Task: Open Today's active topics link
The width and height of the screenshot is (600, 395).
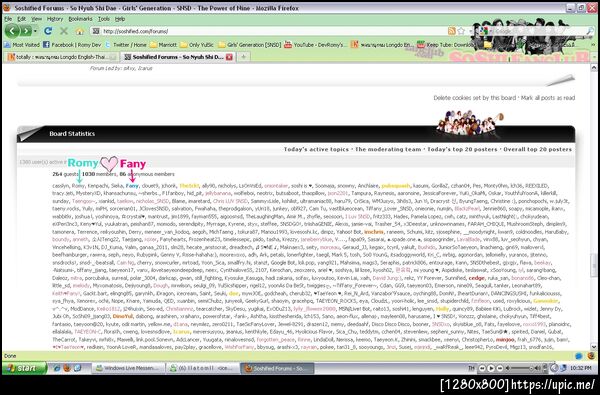Action: click(x=316, y=149)
